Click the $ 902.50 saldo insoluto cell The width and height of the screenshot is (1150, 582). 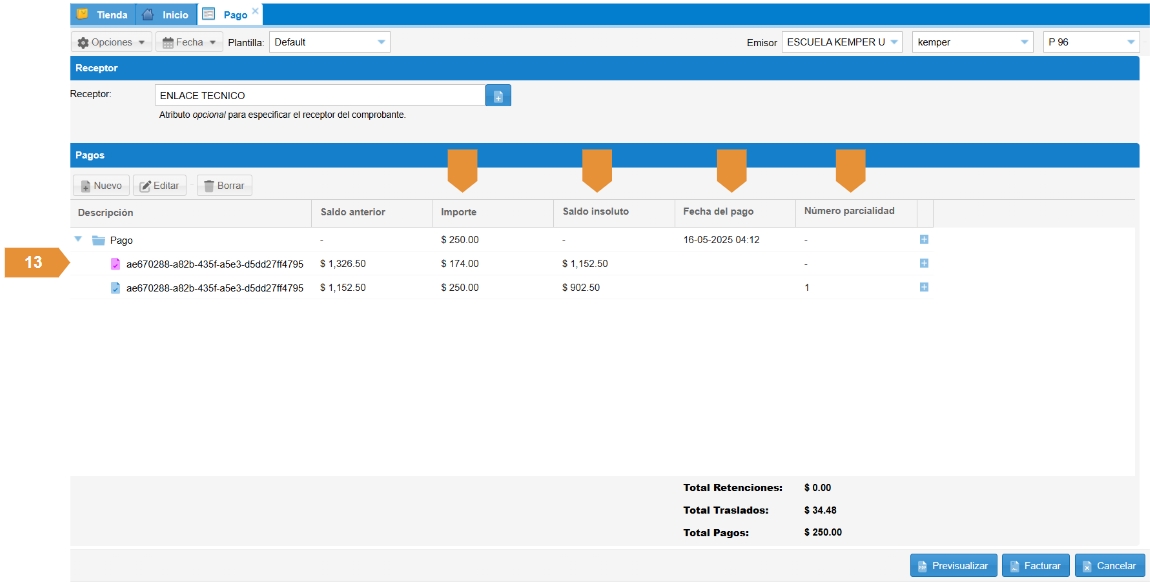coord(581,288)
